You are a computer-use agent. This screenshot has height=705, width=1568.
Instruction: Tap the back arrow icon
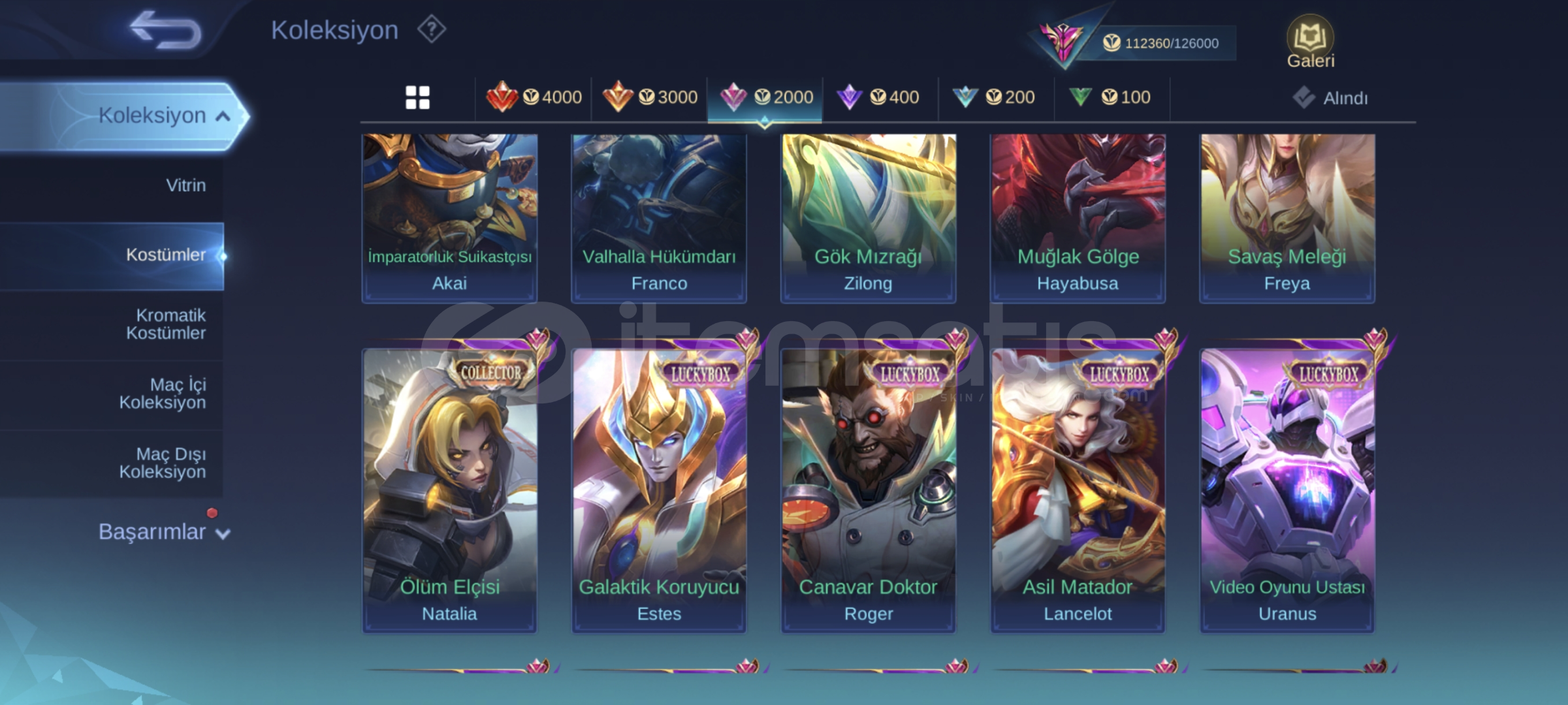coord(165,29)
